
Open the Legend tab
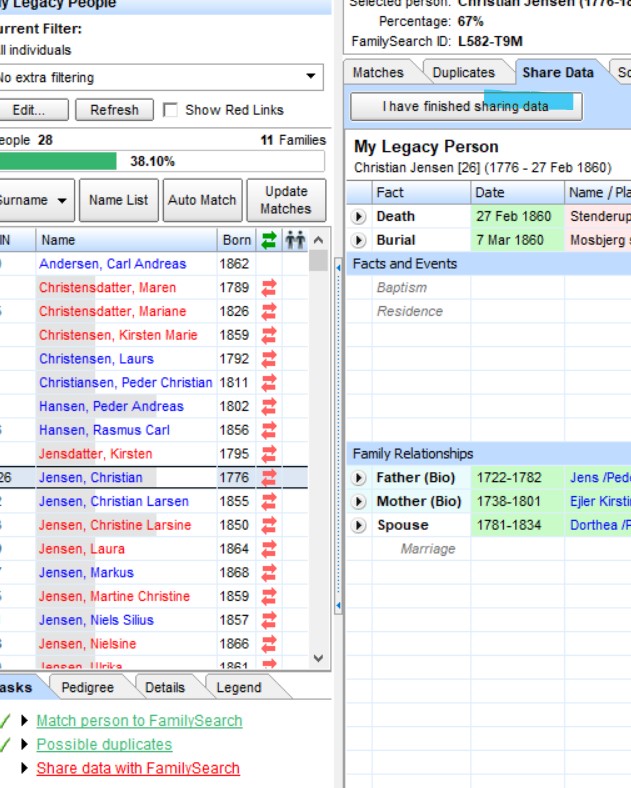click(x=239, y=687)
